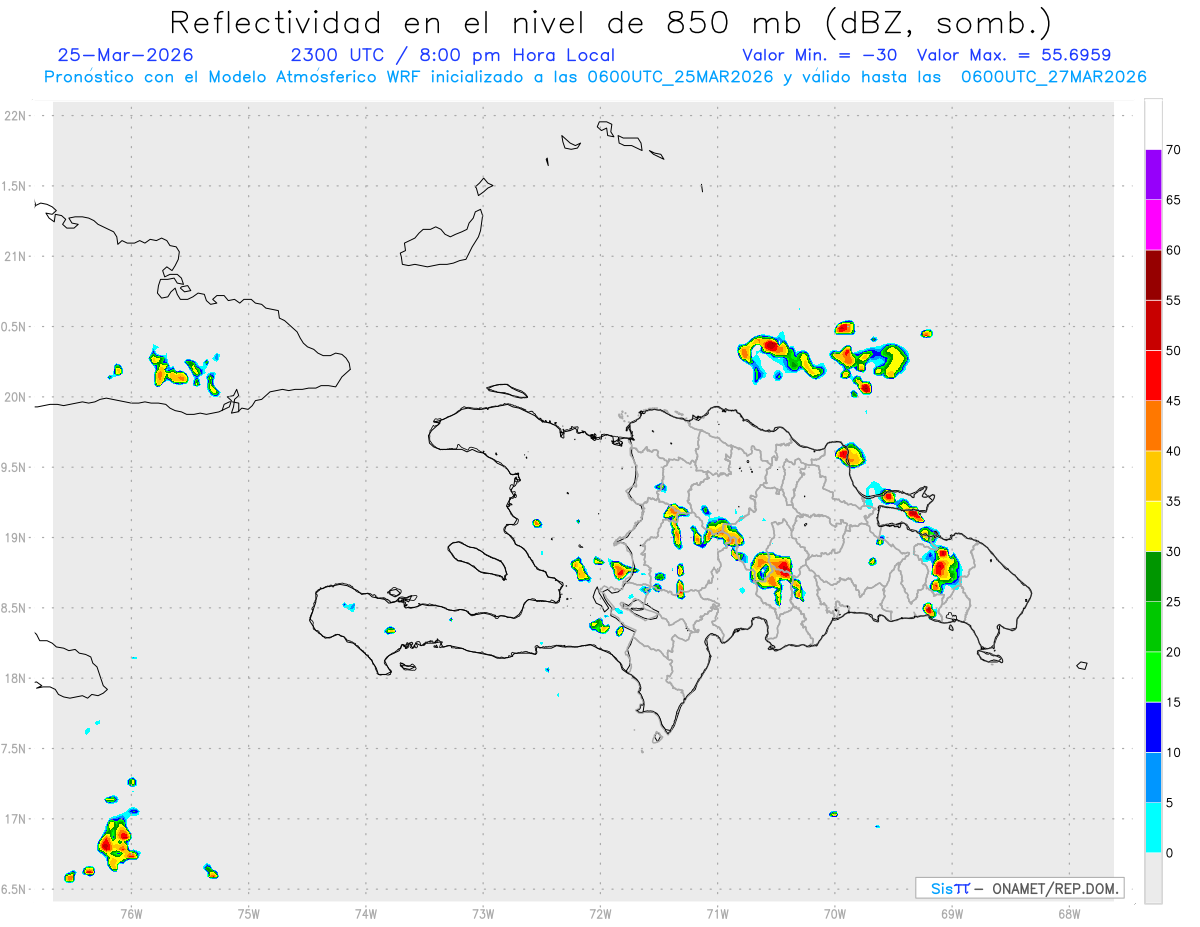Select the cyan 0-5 dBZ legend band
Screen dimensions: 1200x927
(x=1153, y=828)
